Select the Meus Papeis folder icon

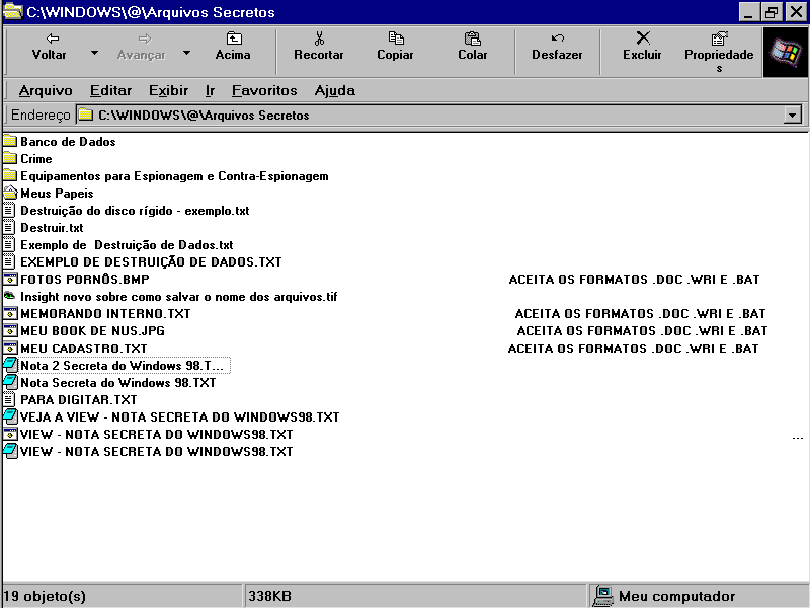(x=10, y=193)
